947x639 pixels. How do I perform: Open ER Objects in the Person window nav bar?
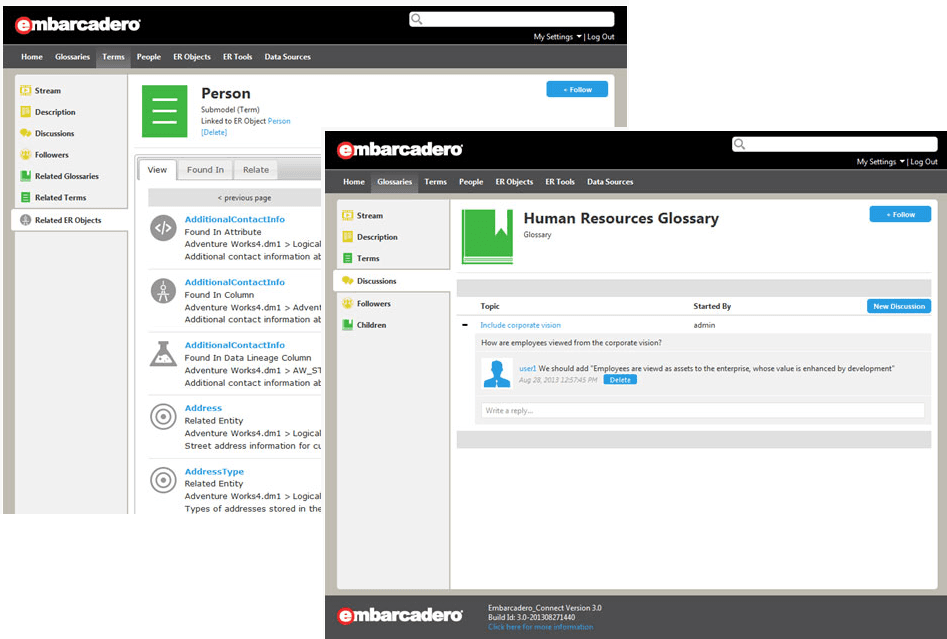point(192,57)
